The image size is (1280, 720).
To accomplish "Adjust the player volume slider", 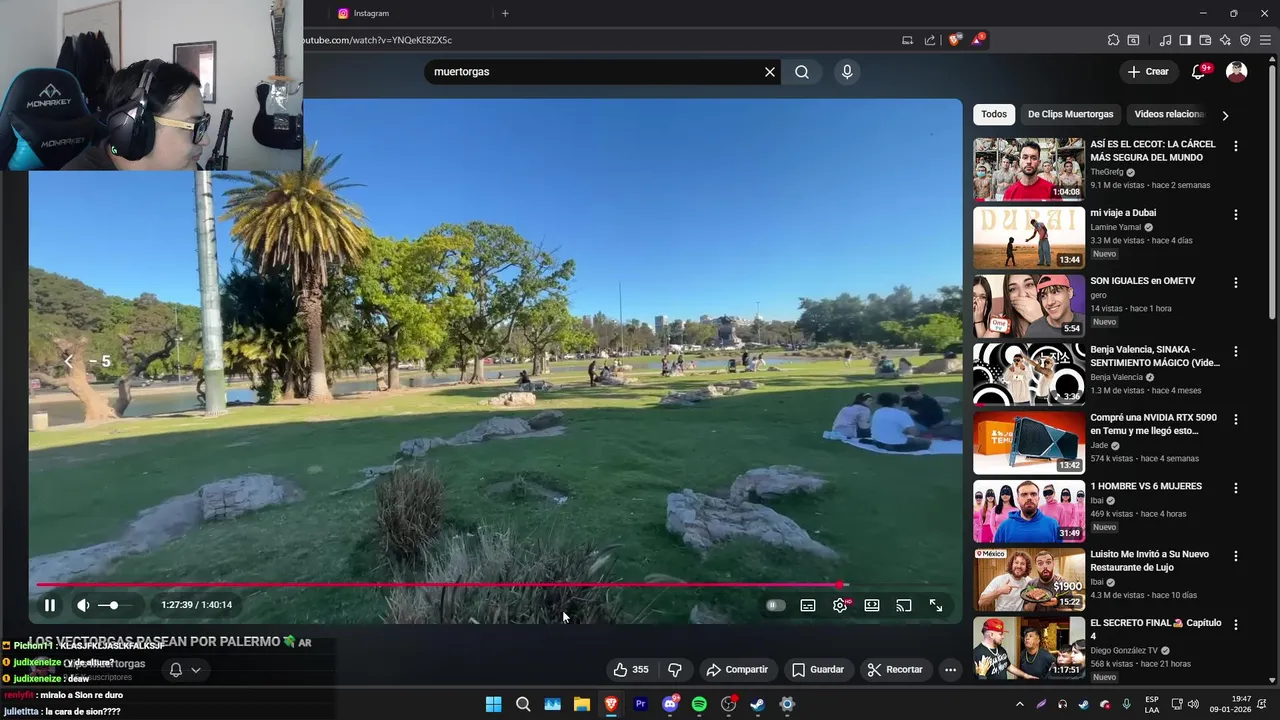I will 114,605.
